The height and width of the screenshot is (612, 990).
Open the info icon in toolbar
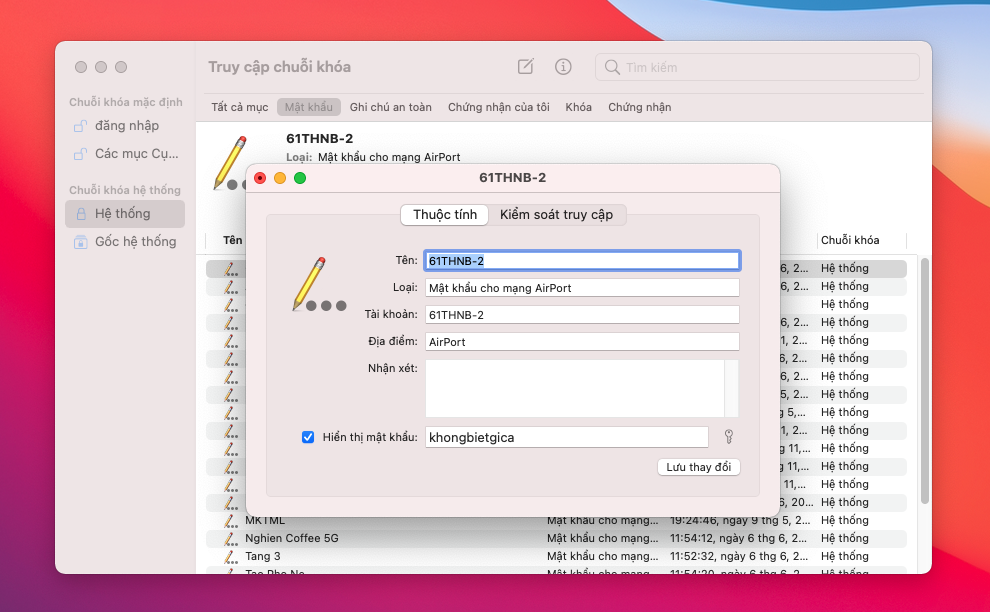[563, 66]
